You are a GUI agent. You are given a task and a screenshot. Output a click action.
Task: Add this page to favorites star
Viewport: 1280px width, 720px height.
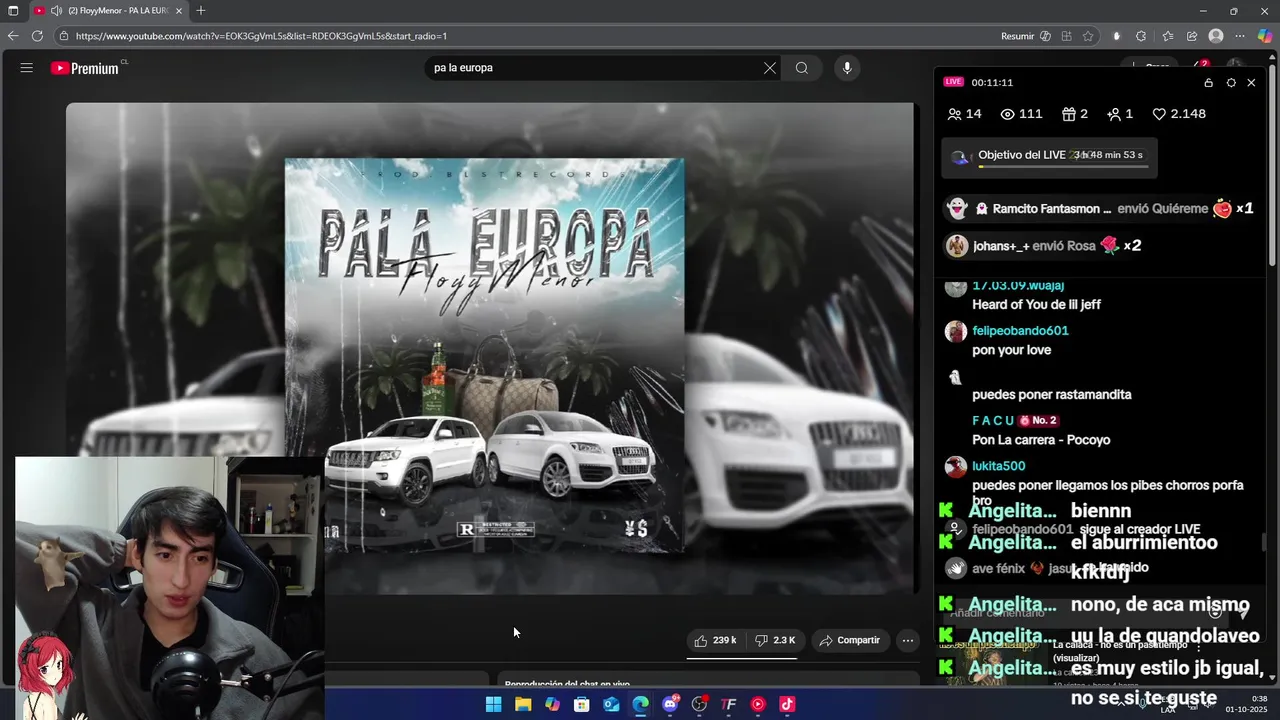point(1089,36)
